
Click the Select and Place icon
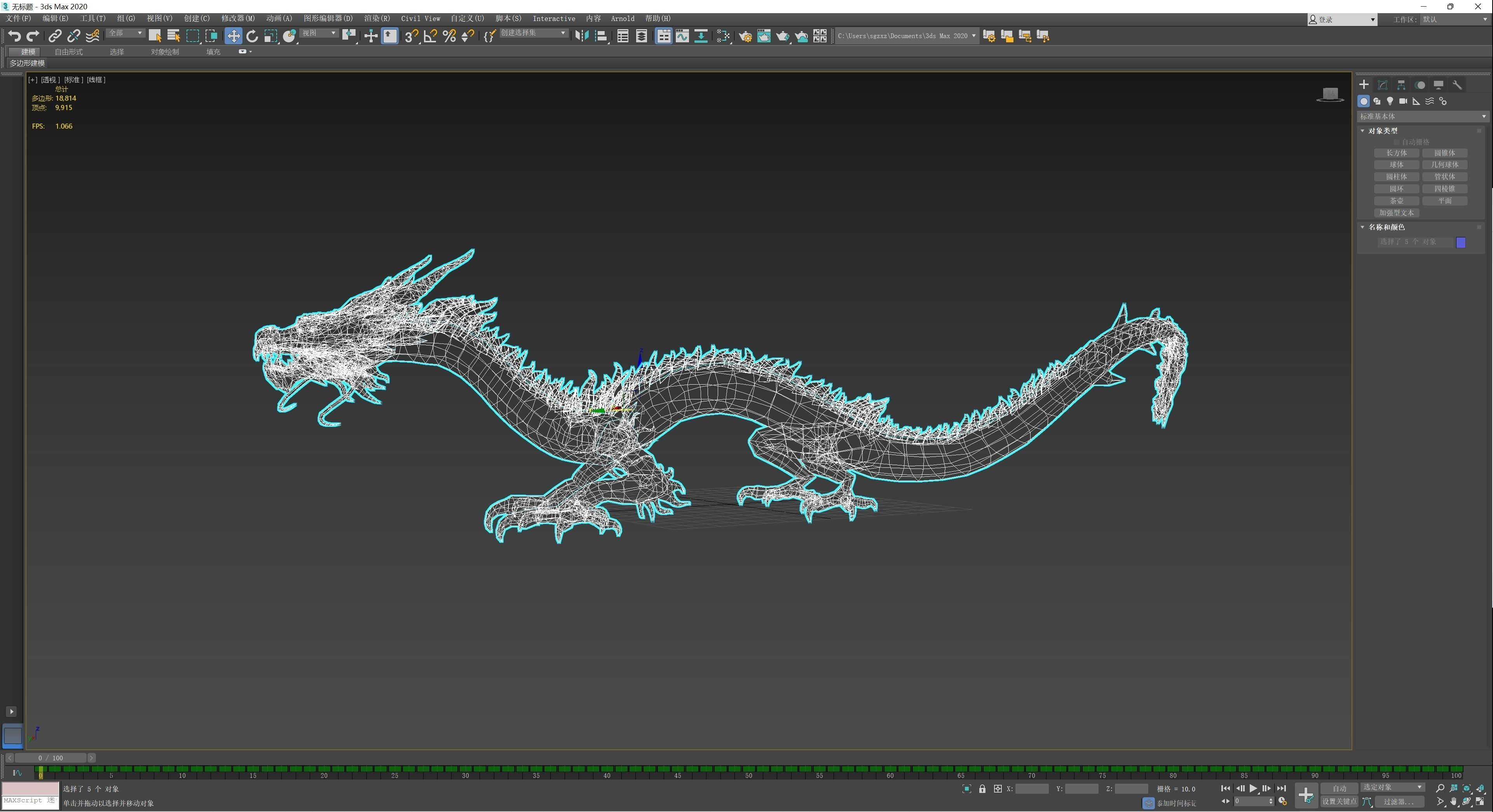click(x=289, y=36)
